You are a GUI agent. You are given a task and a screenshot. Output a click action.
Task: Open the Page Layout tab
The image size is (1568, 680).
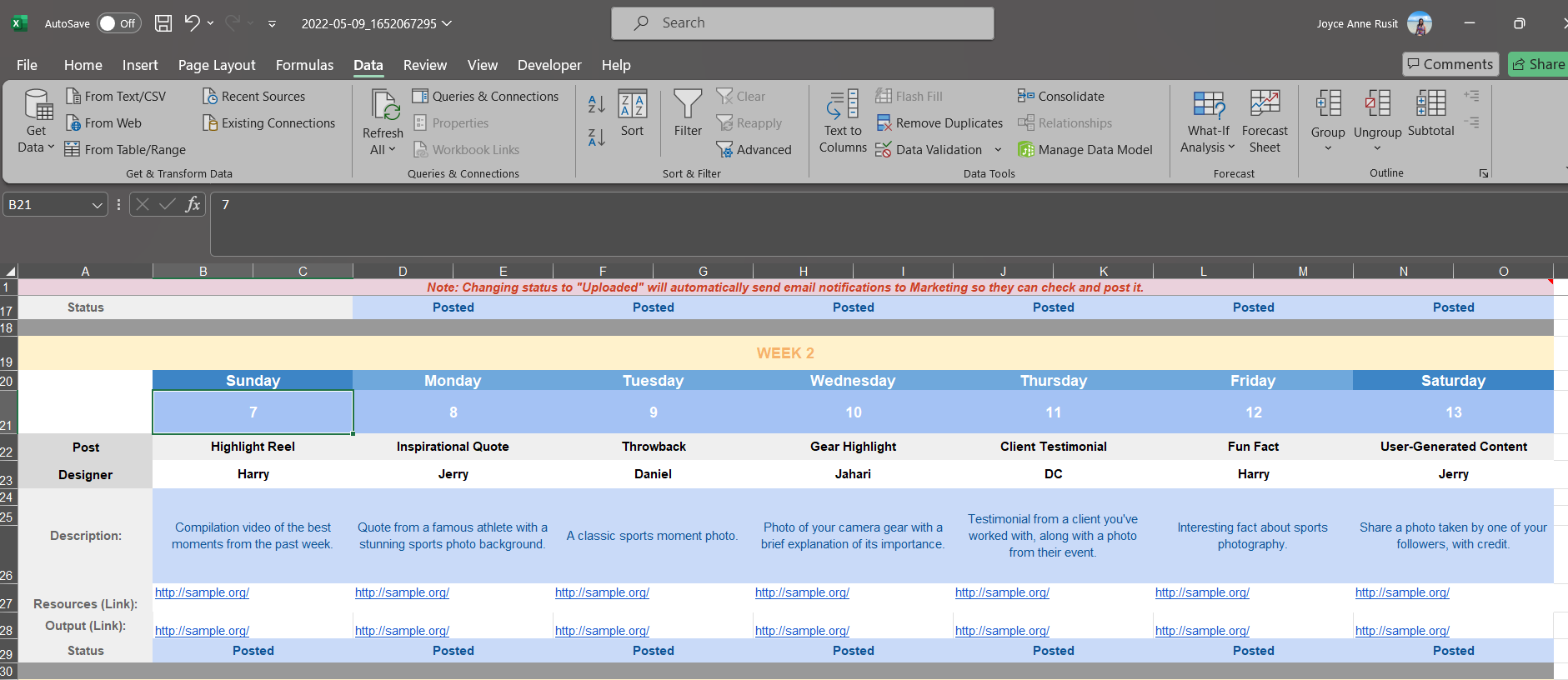tap(217, 65)
